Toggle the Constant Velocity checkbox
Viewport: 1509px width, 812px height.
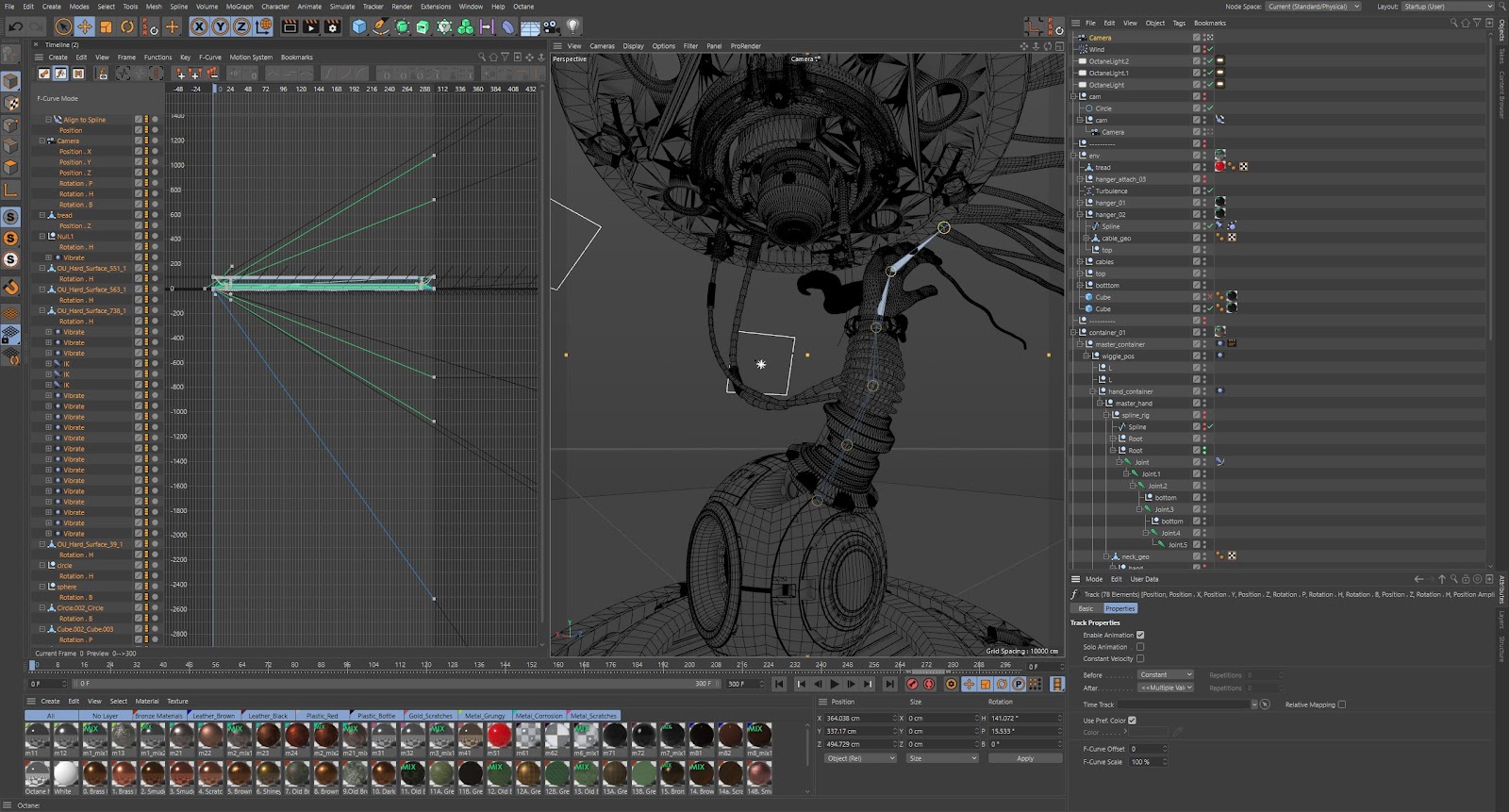(1140, 658)
